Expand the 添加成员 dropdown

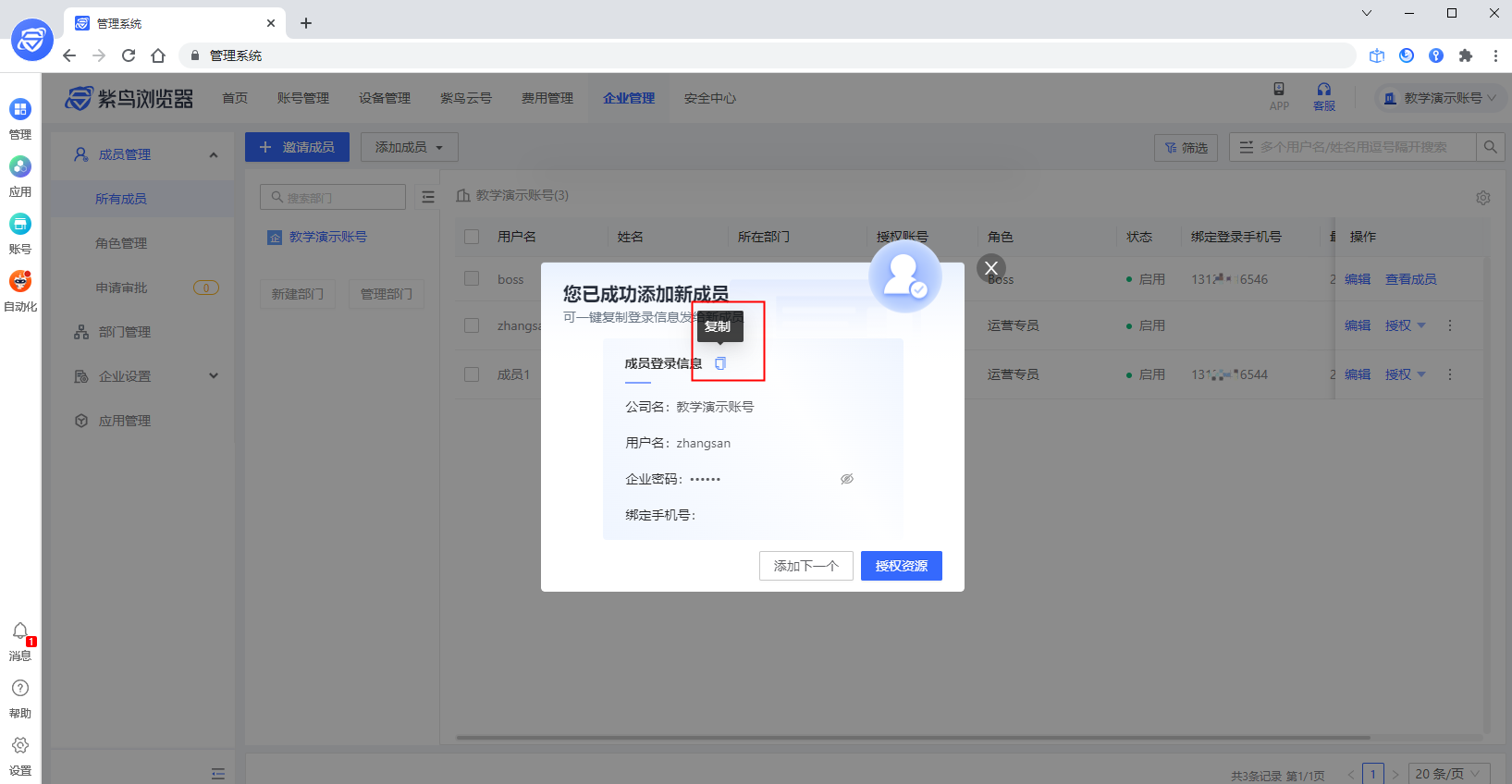tap(409, 147)
